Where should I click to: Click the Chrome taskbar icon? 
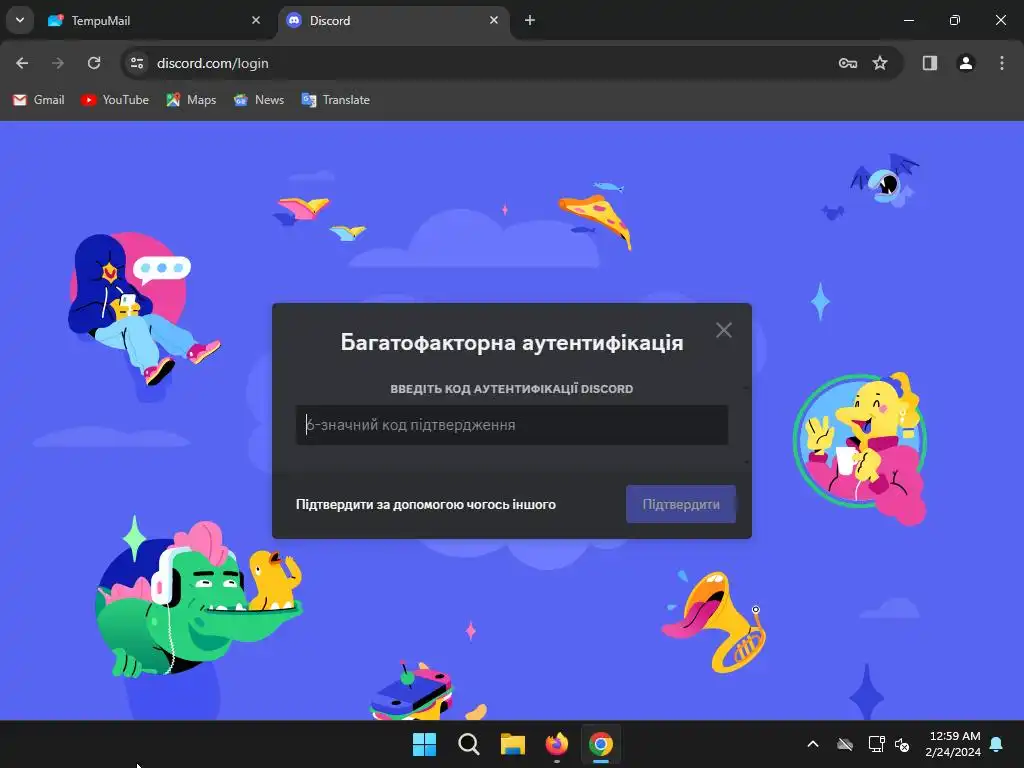601,744
